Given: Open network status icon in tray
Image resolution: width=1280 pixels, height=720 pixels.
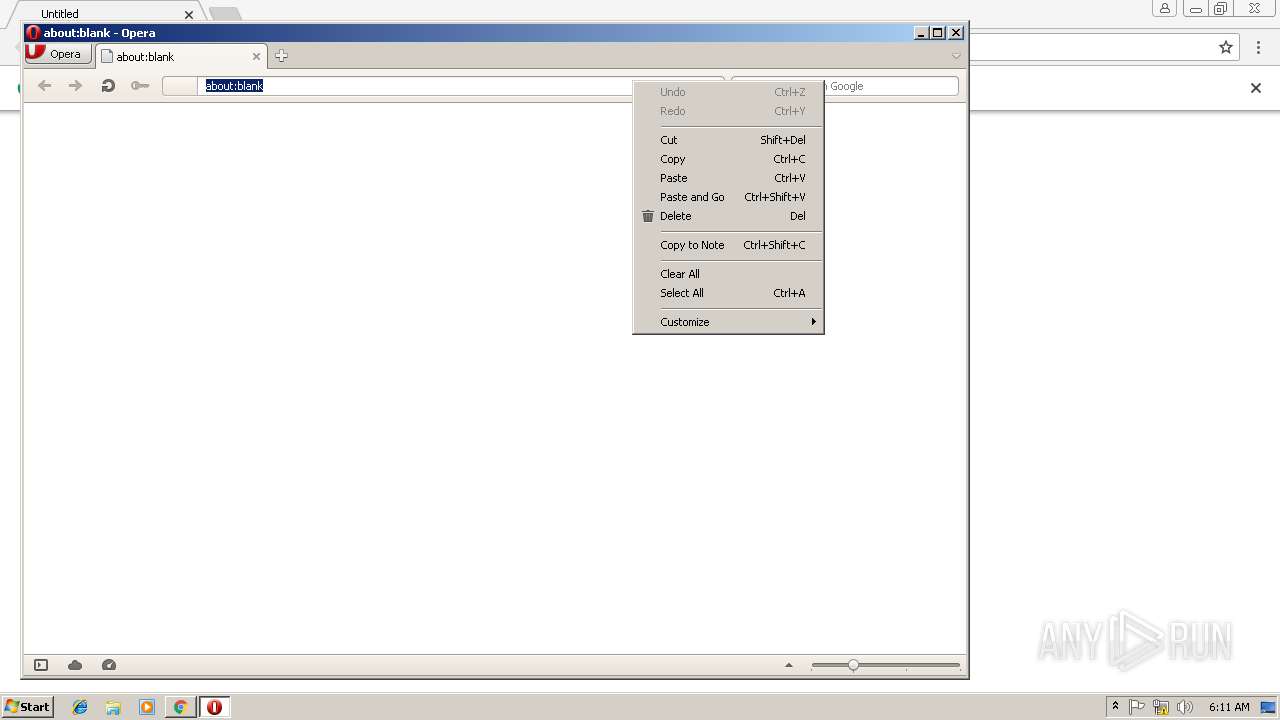Looking at the screenshot, I should click(1161, 707).
